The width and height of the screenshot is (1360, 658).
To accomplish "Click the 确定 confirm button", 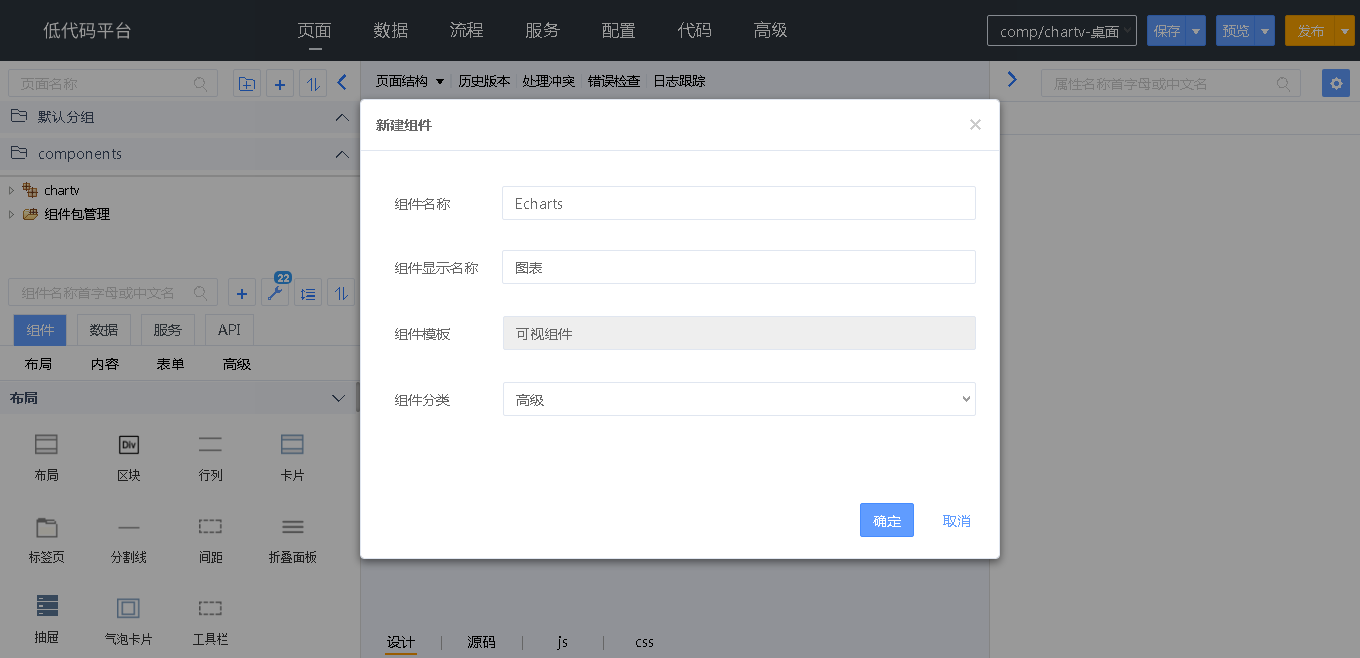I will (x=886, y=521).
